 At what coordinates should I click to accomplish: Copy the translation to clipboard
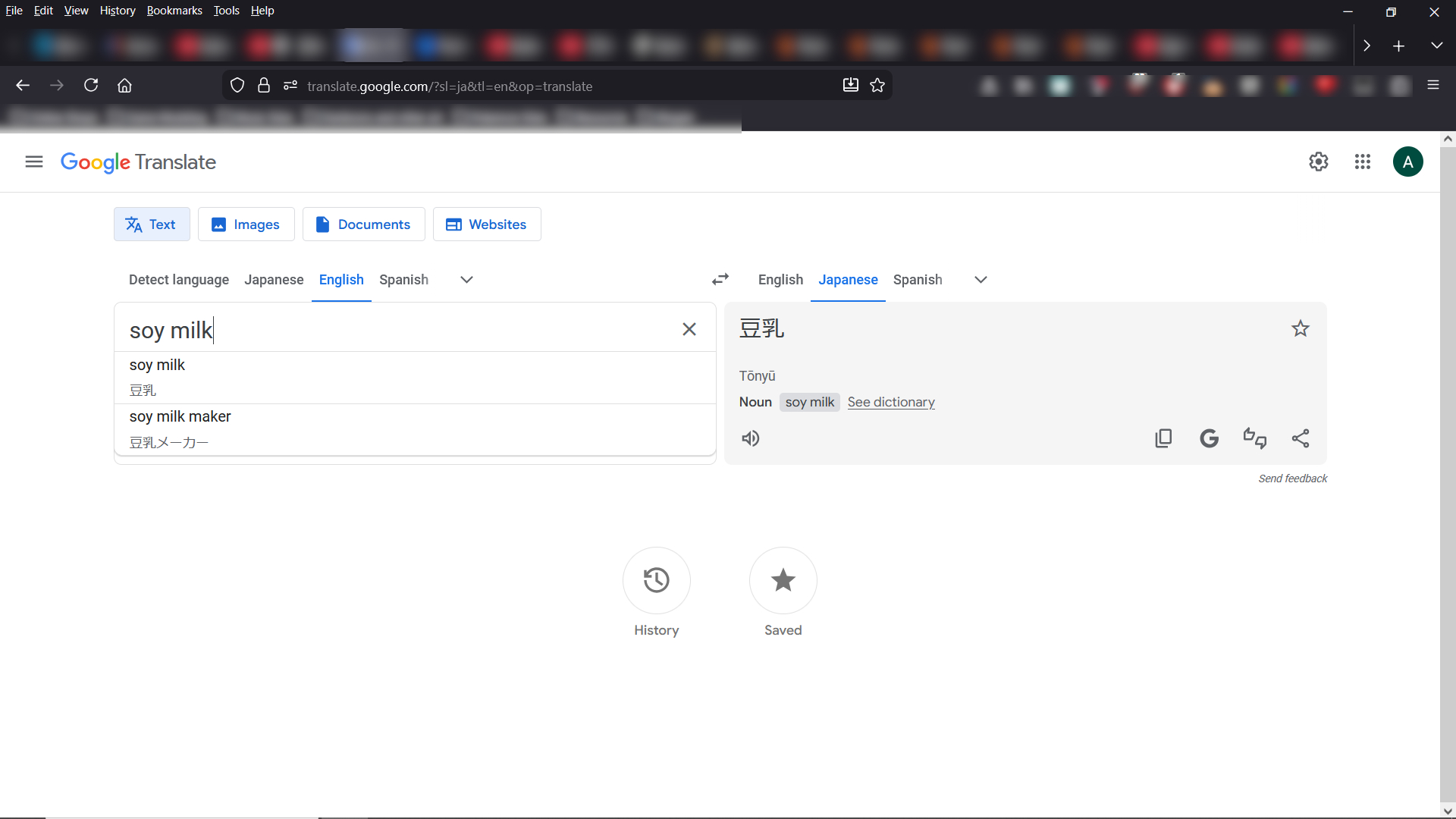(1163, 438)
